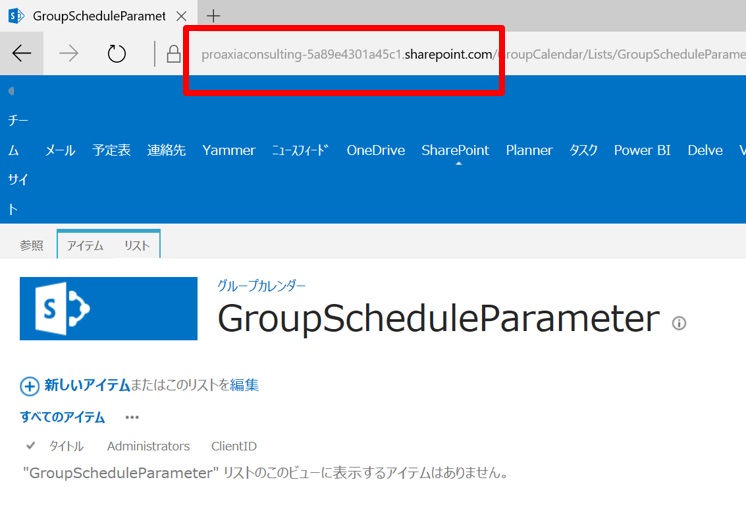746x521 pixels.
Task: Open the グループカレンダー breadcrumb link
Action: (x=261, y=285)
